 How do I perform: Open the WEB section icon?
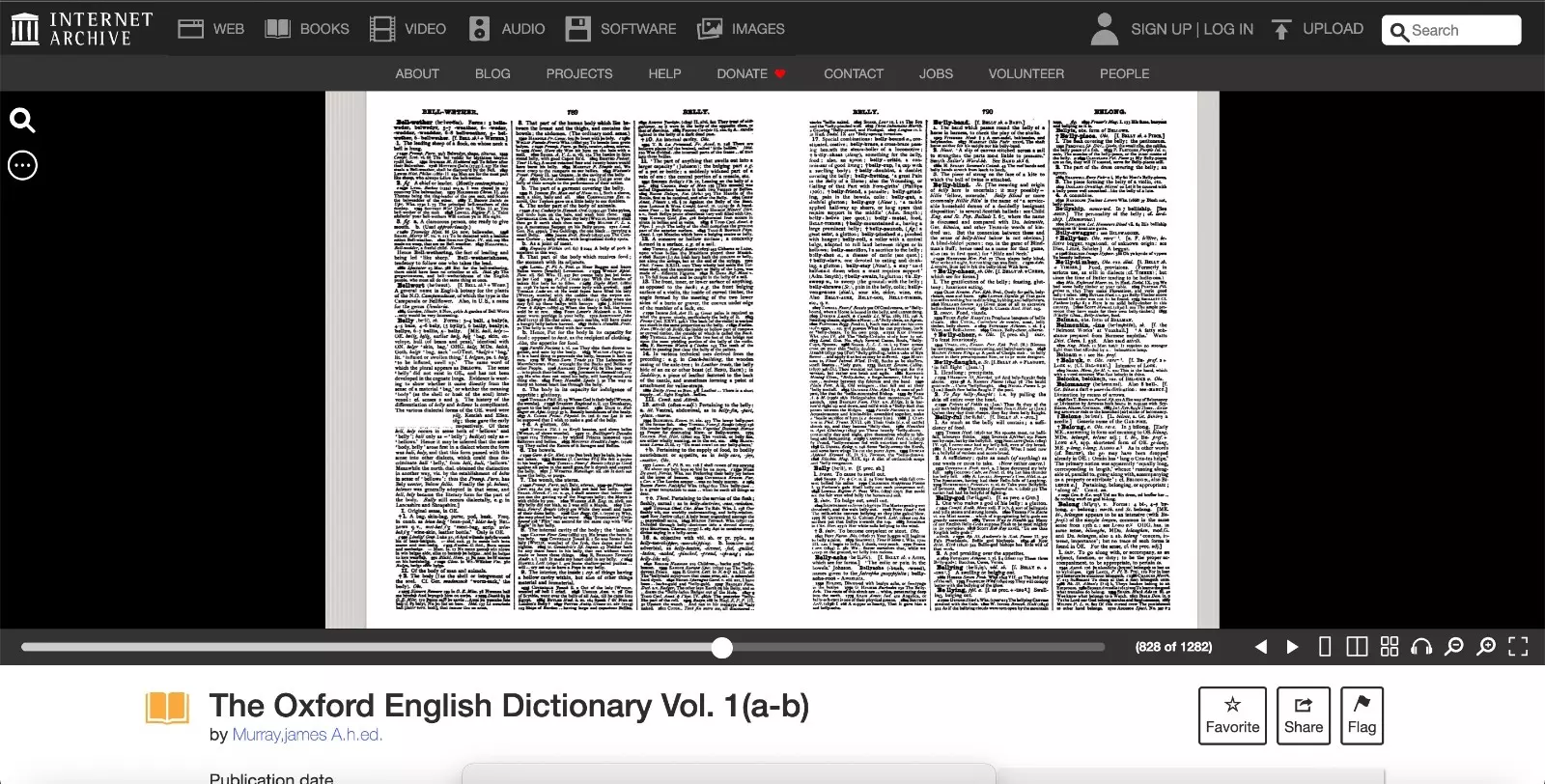pyautogui.click(x=190, y=29)
